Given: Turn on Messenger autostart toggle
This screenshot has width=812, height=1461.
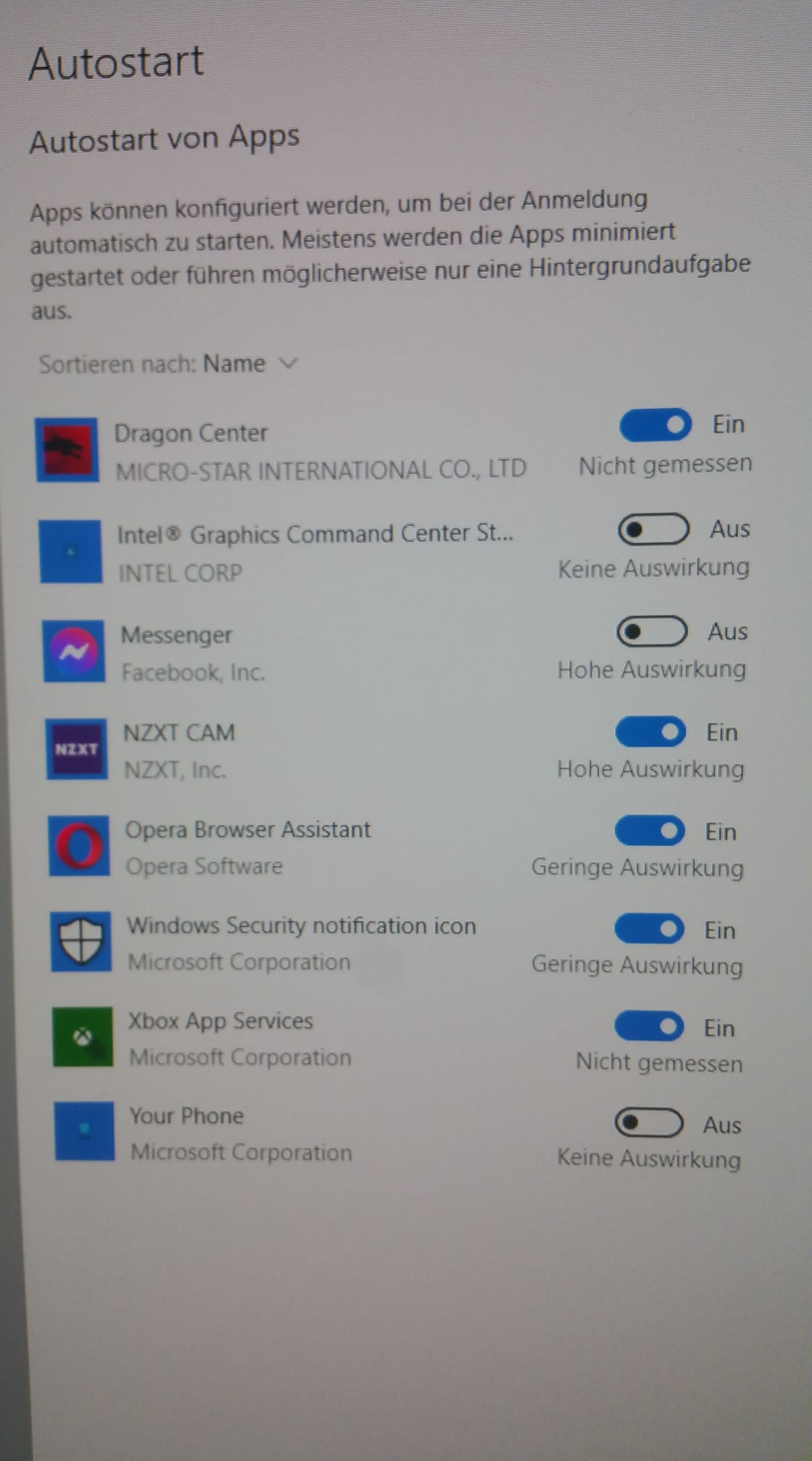Looking at the screenshot, I should tap(652, 632).
